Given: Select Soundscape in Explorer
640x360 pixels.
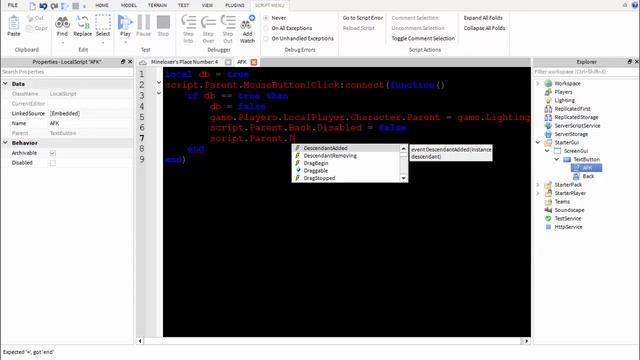Looking at the screenshot, I should tap(569, 210).
